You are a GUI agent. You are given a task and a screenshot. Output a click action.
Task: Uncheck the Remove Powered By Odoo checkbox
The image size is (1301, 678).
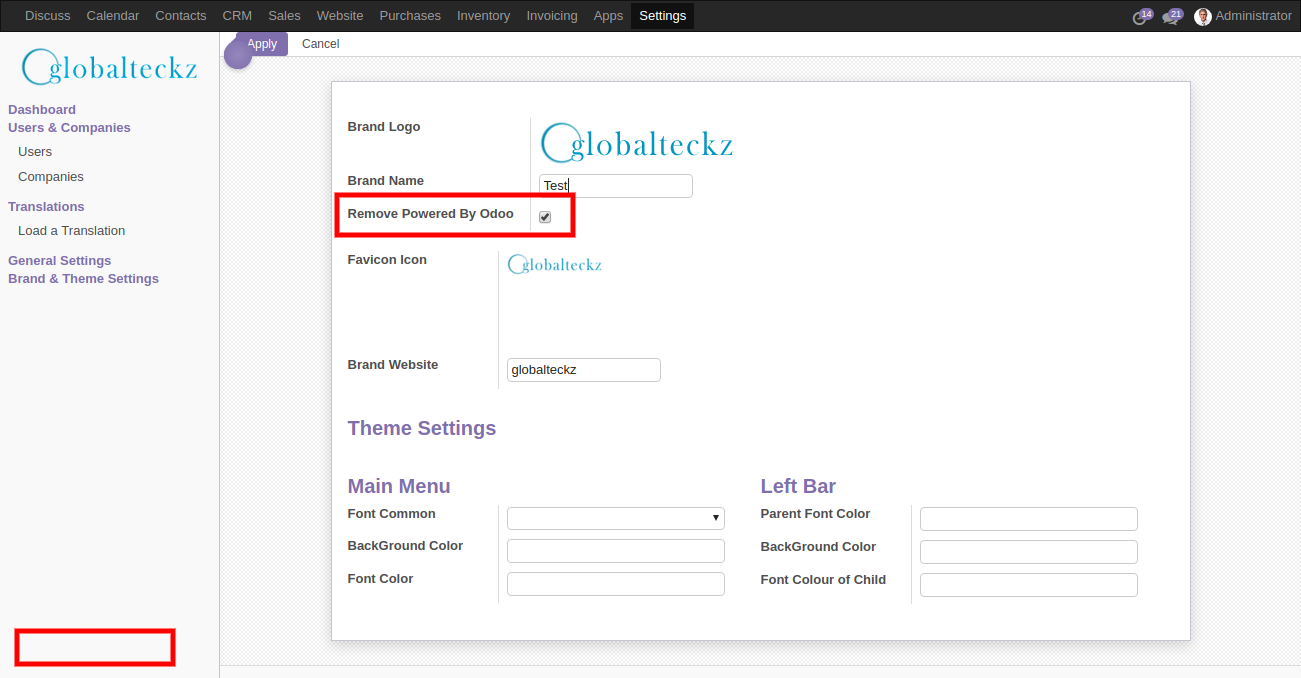[545, 217]
